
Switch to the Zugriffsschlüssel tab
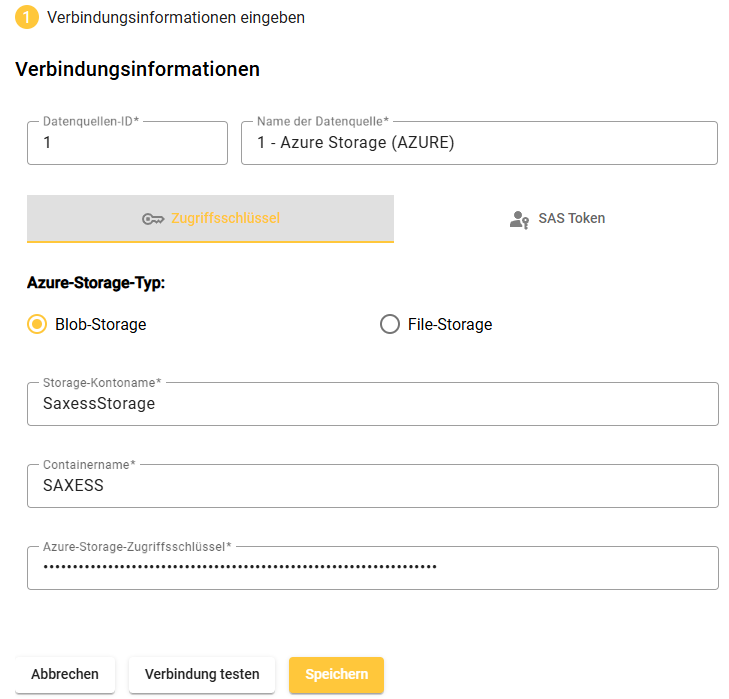(x=210, y=219)
